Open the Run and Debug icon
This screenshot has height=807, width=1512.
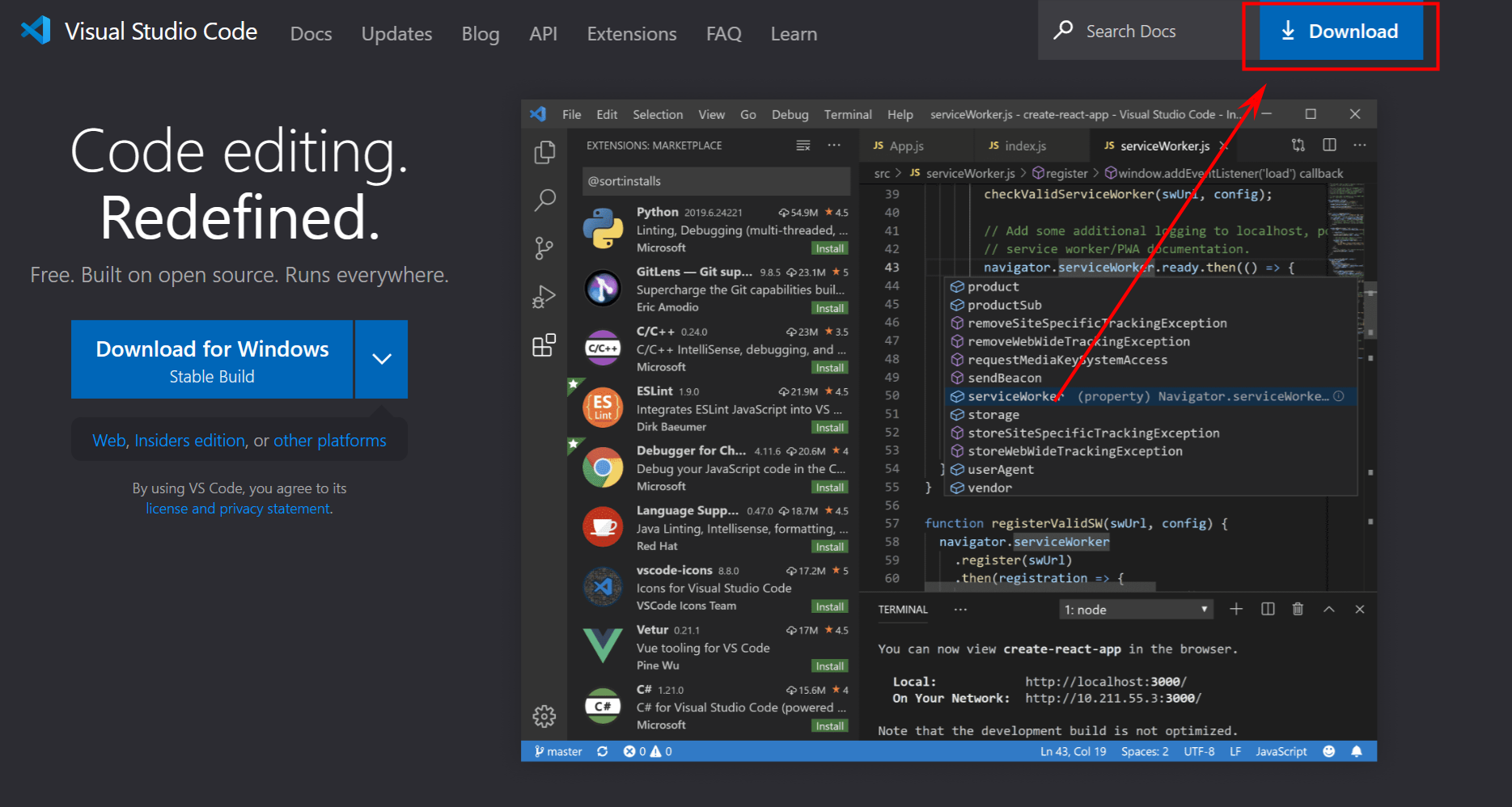[544, 297]
